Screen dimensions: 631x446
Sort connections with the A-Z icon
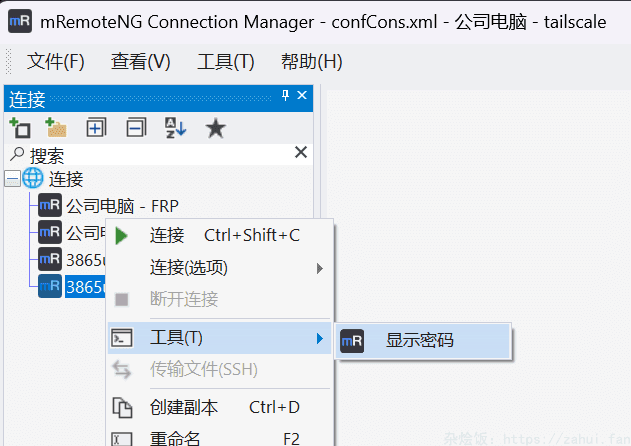[x=175, y=128]
